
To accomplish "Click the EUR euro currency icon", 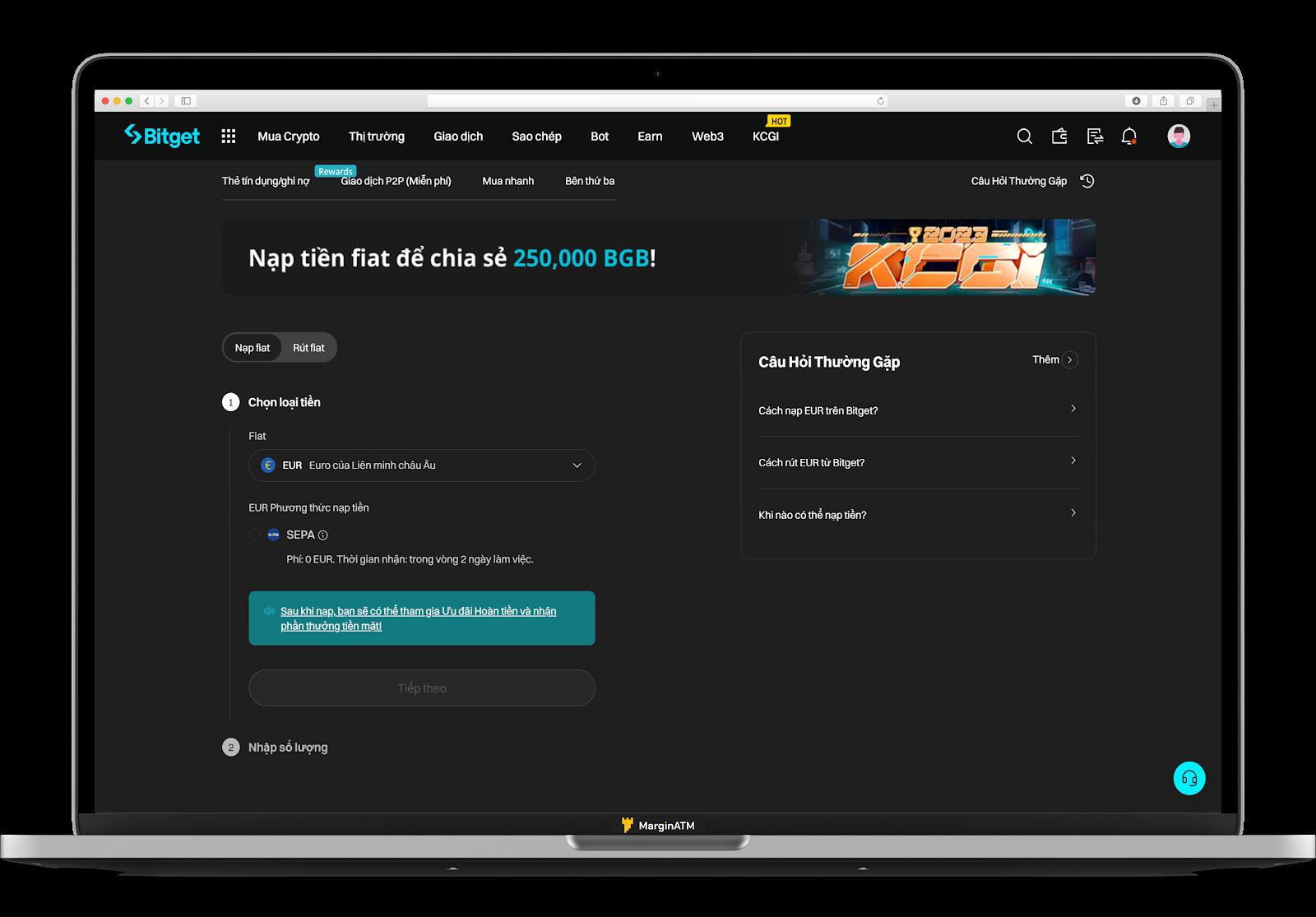I will (268, 465).
